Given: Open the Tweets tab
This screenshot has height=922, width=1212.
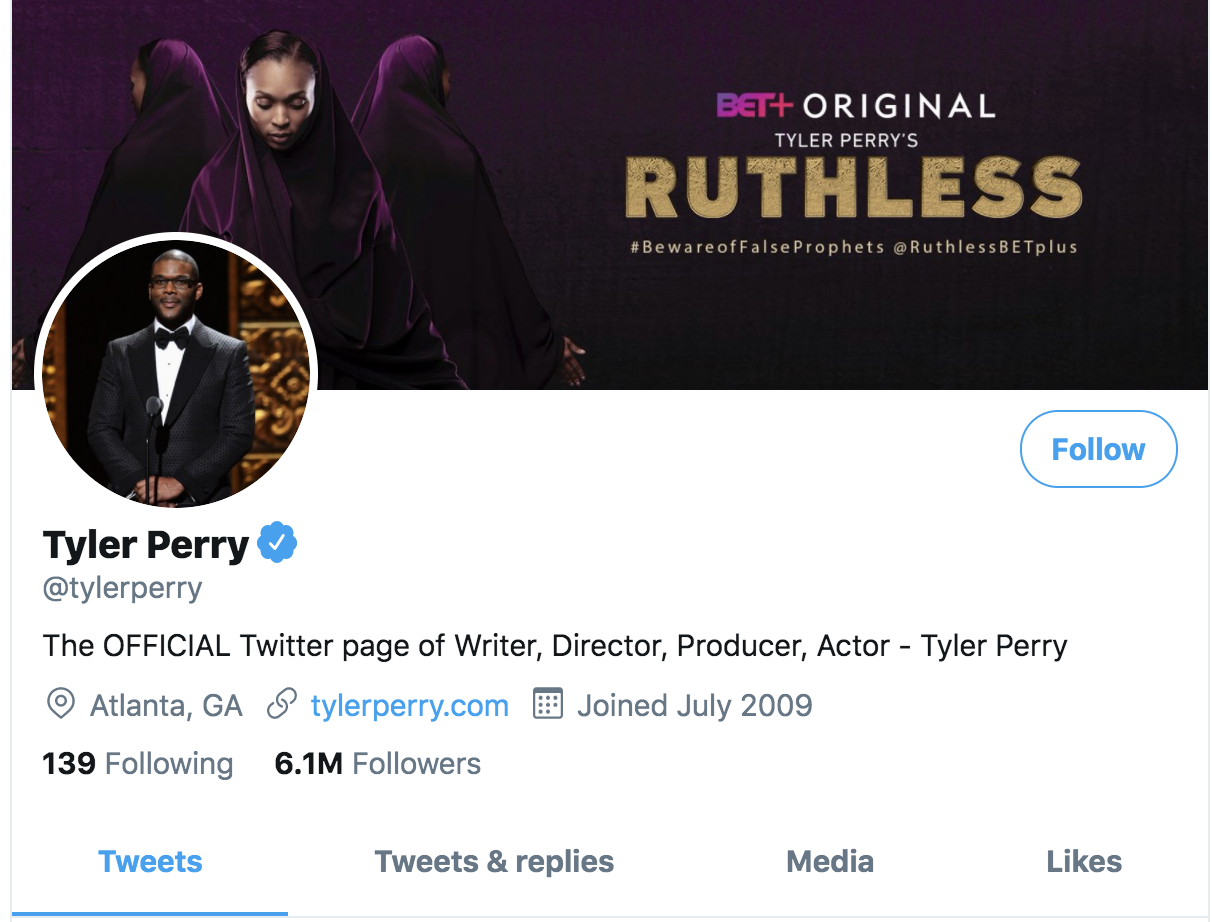Looking at the screenshot, I should point(150,861).
